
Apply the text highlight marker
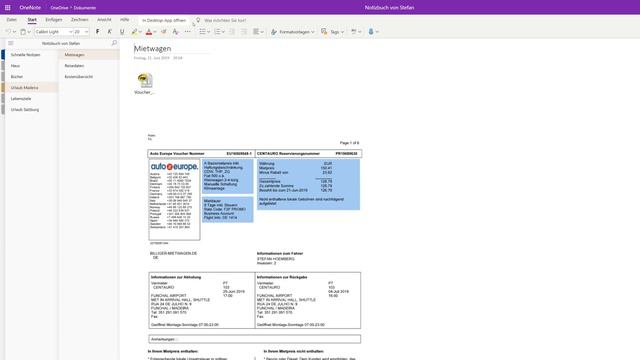pos(134,32)
